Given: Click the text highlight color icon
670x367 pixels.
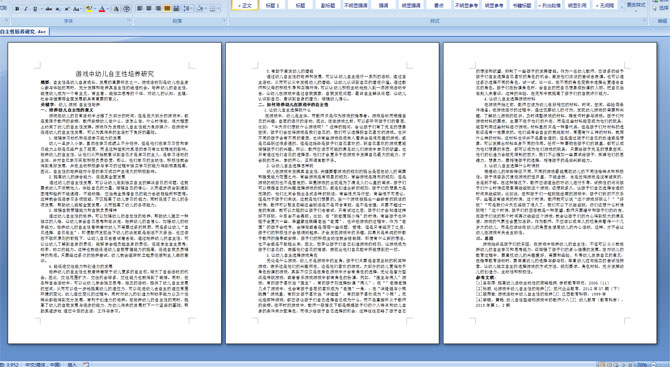Looking at the screenshot, I should pos(89,9).
